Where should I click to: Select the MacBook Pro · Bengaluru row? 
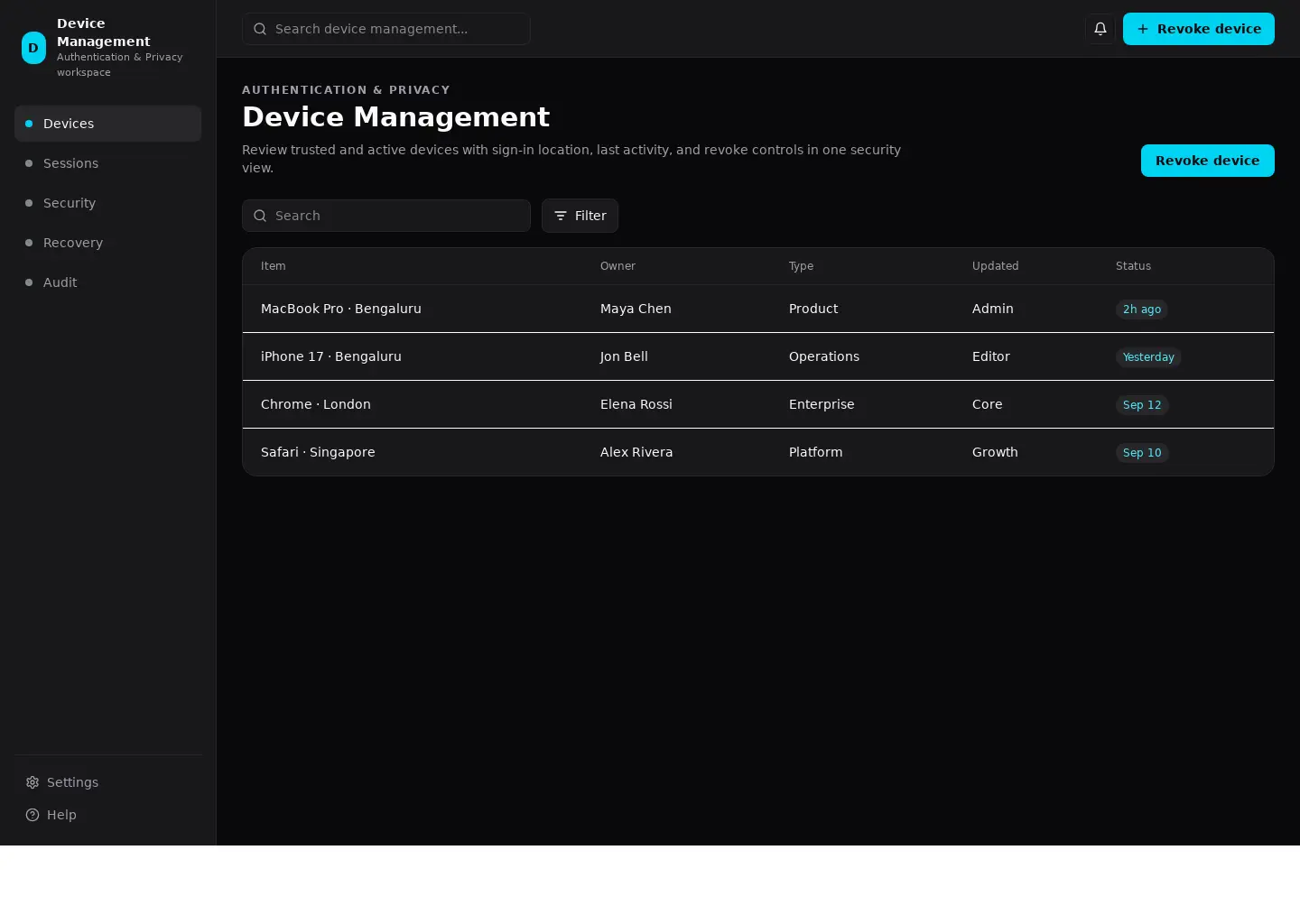click(758, 309)
